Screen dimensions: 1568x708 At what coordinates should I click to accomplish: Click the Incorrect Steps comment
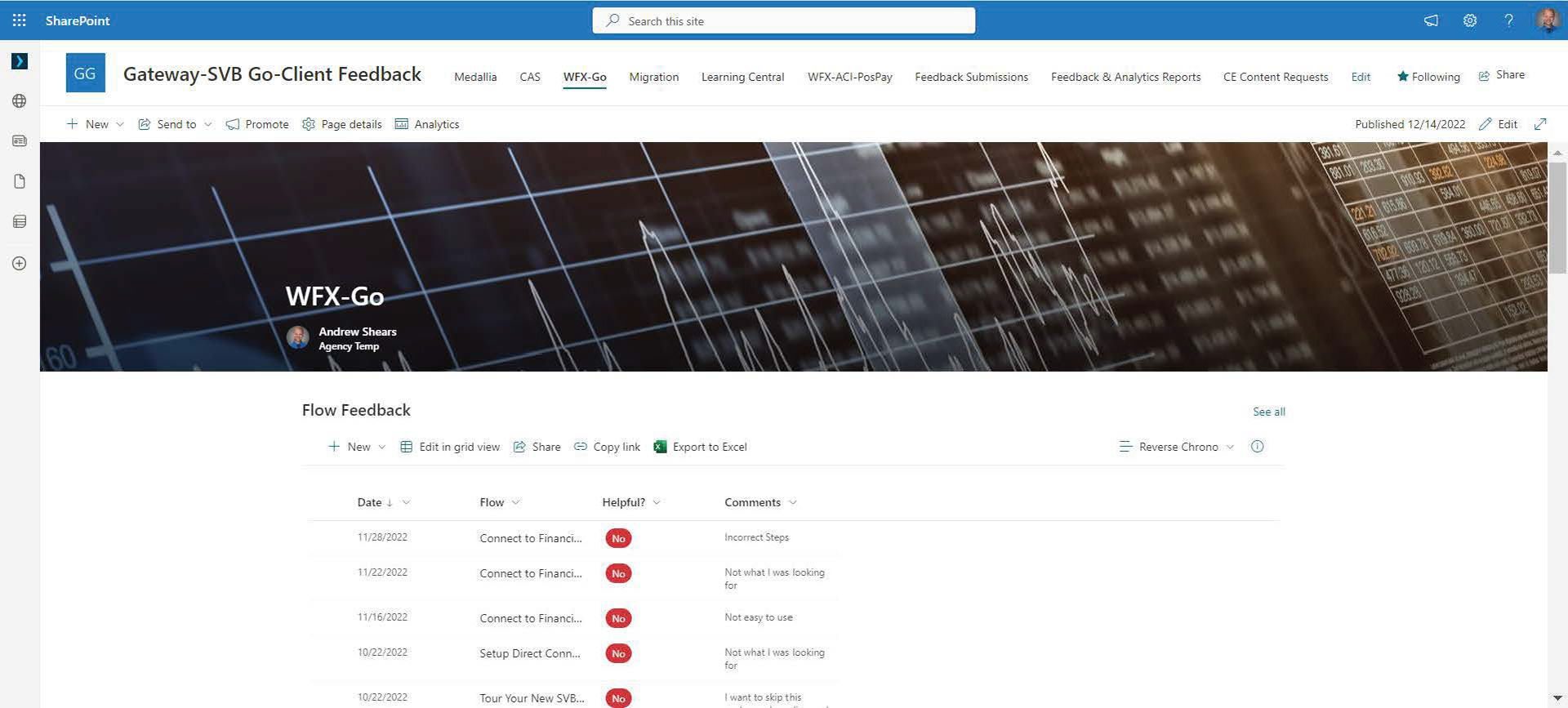click(x=756, y=537)
